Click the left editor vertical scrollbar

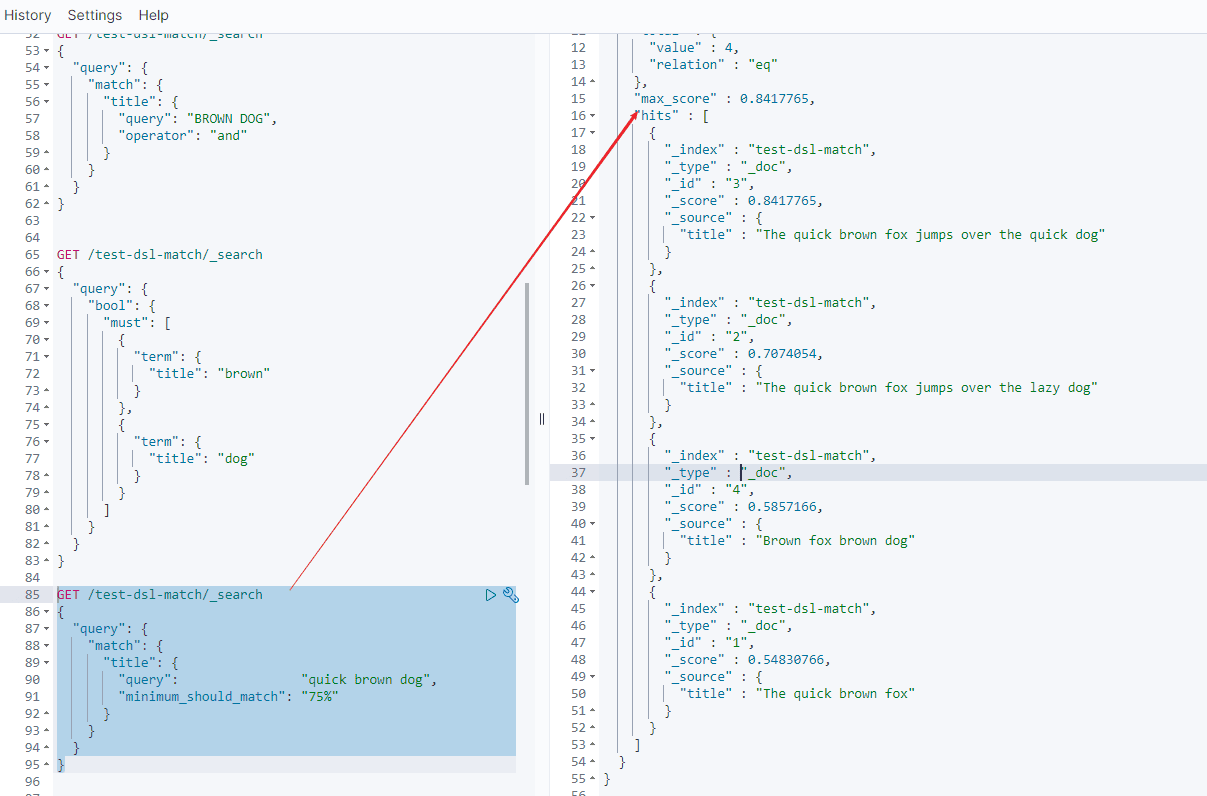pos(526,384)
